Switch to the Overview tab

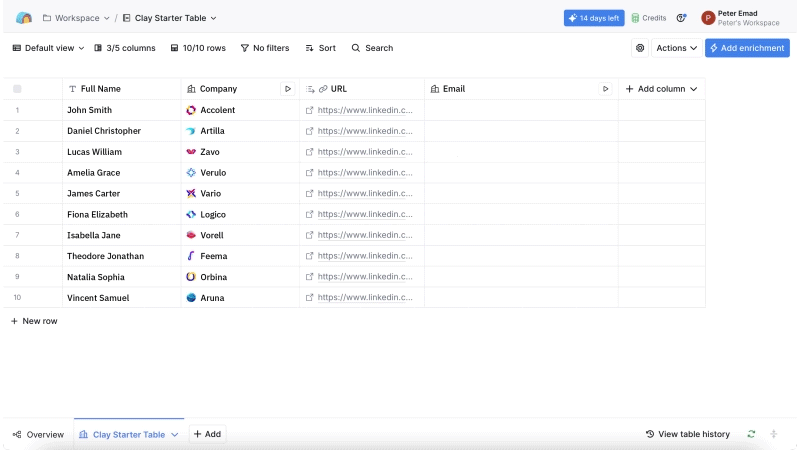tap(39, 435)
